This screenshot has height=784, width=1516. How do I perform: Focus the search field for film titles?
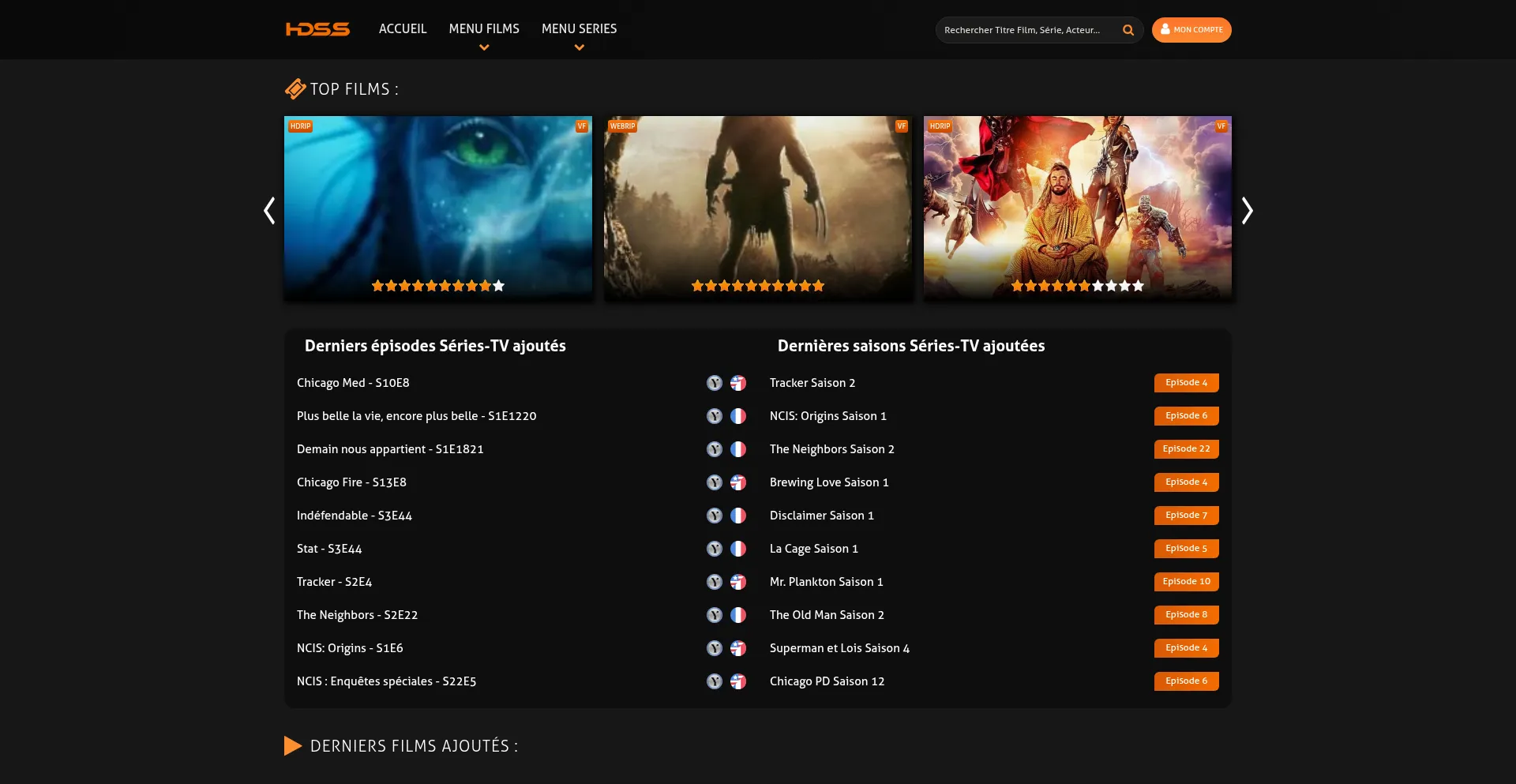pyautogui.click(x=1026, y=30)
